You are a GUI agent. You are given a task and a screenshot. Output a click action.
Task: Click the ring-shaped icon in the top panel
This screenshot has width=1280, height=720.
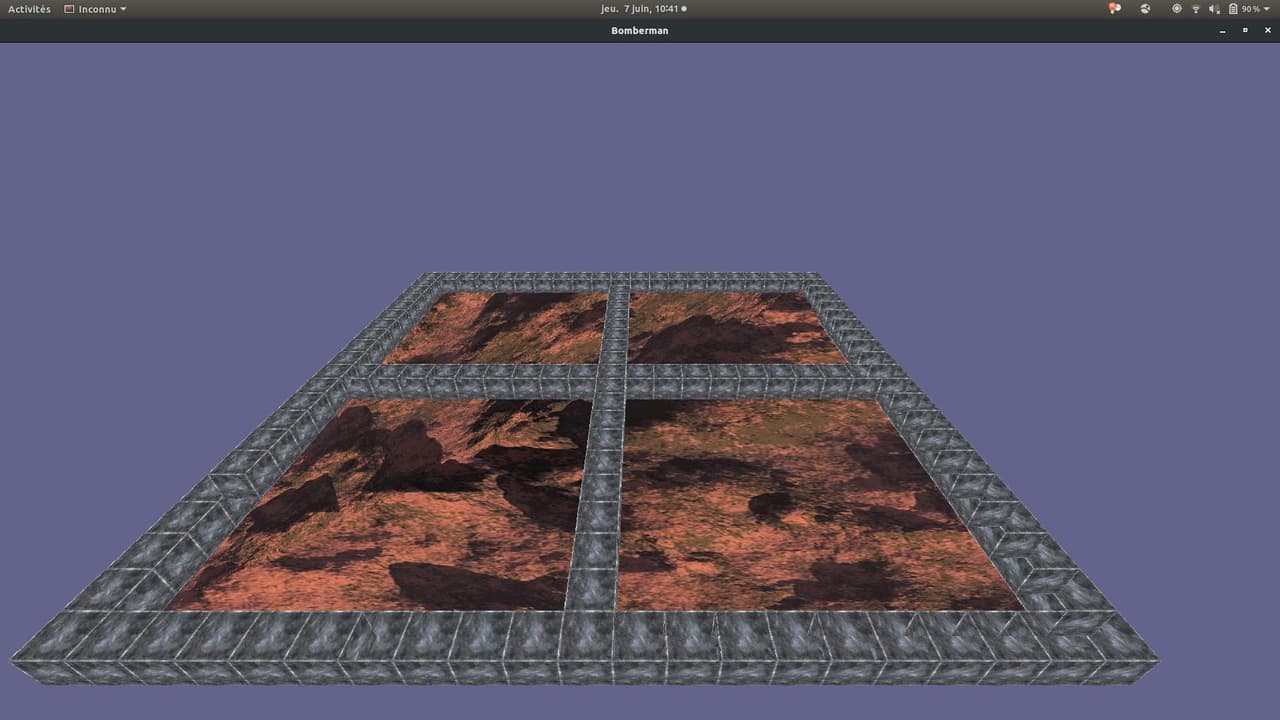point(1177,9)
